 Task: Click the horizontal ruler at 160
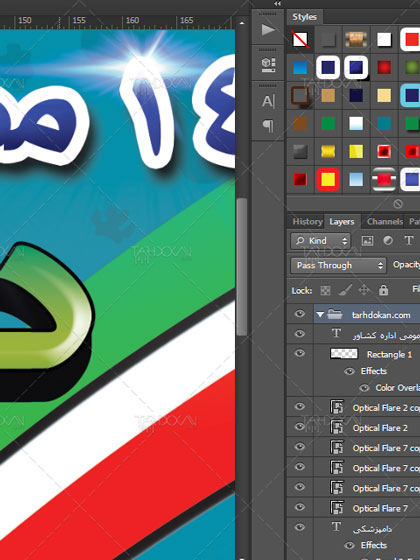pos(132,20)
